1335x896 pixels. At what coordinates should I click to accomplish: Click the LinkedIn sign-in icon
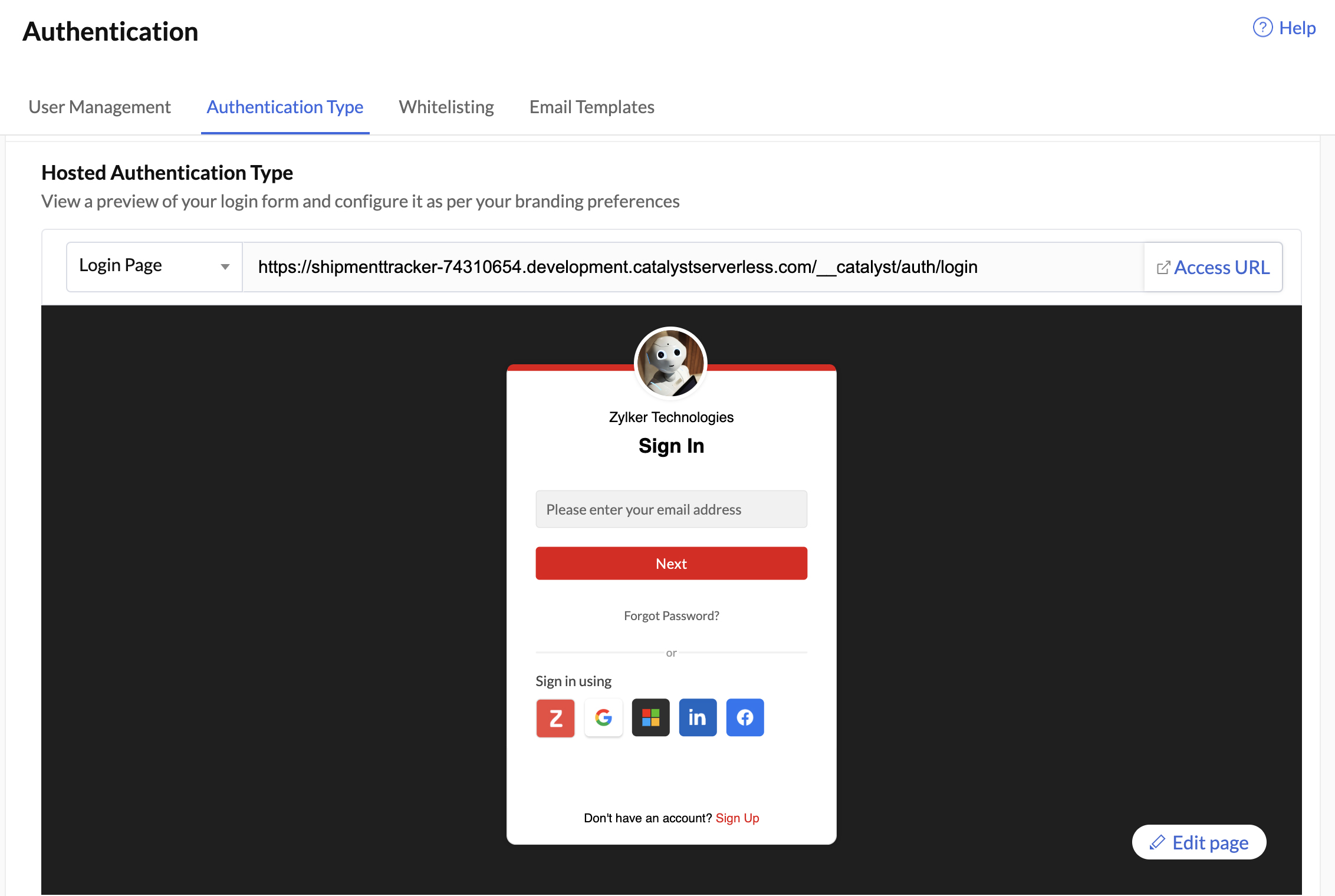coord(697,717)
